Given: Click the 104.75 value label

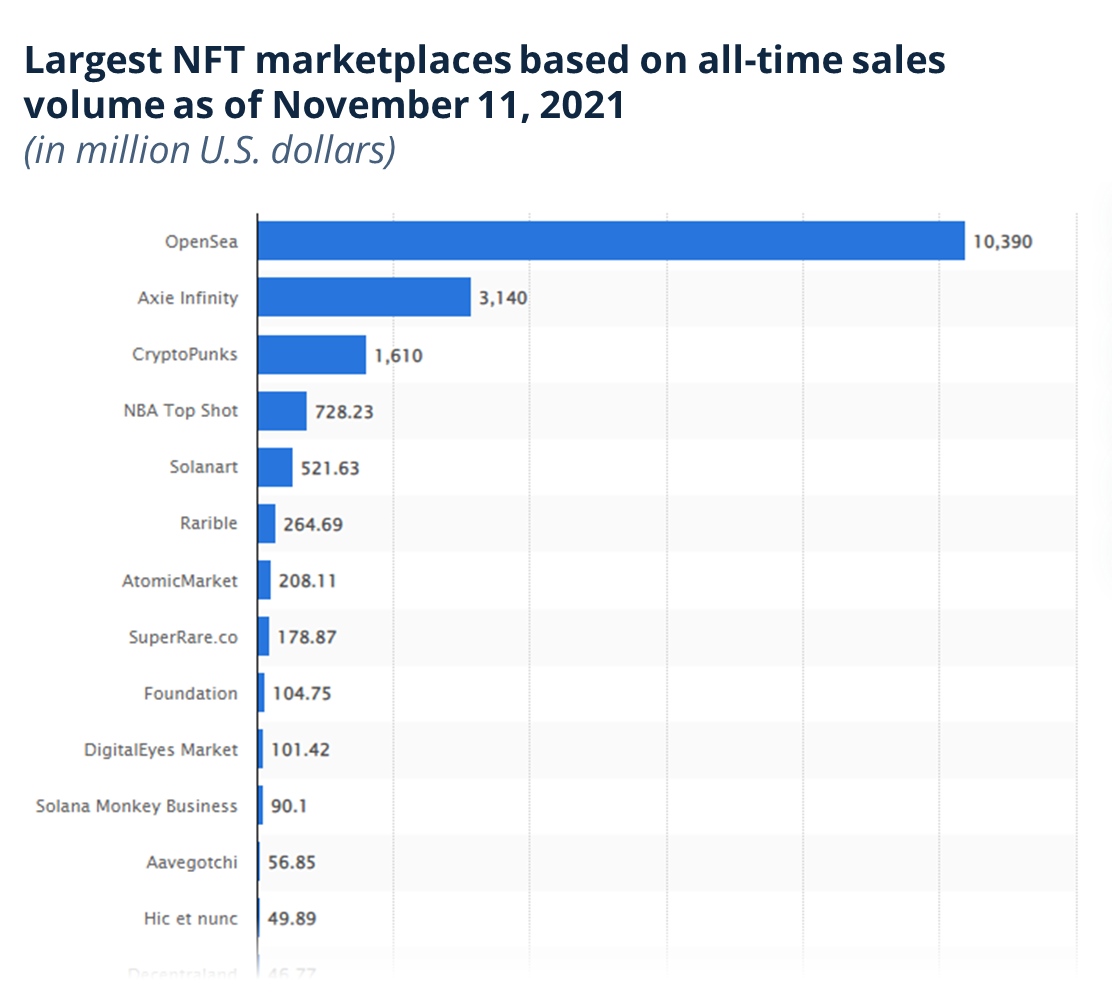Looking at the screenshot, I should click(301, 694).
